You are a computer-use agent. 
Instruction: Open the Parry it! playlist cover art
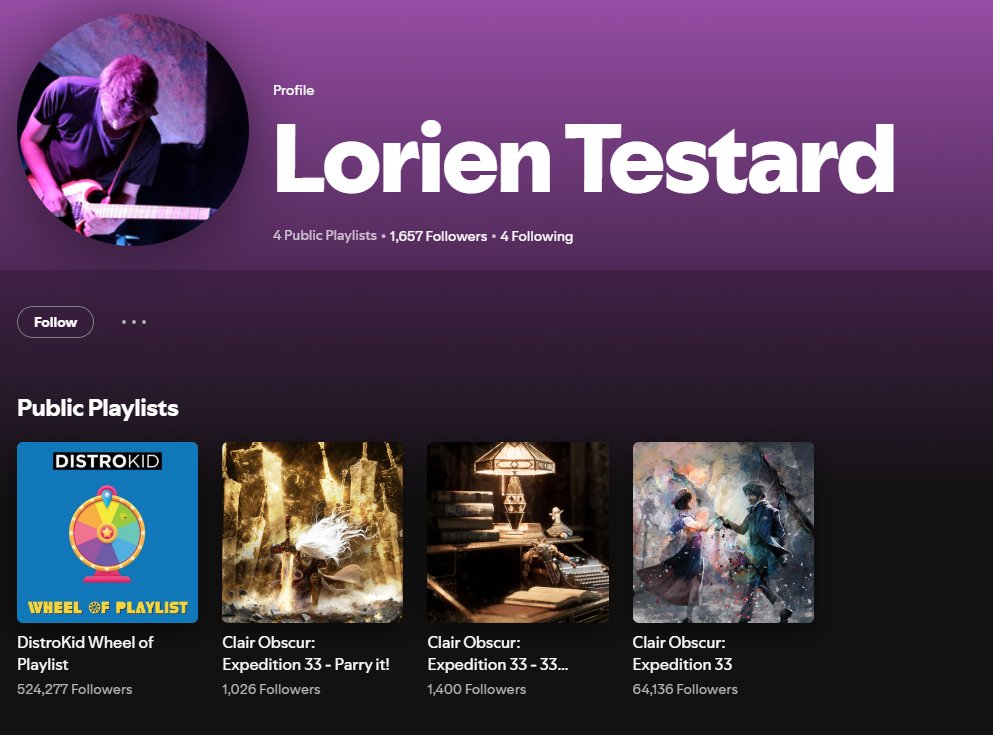312,532
